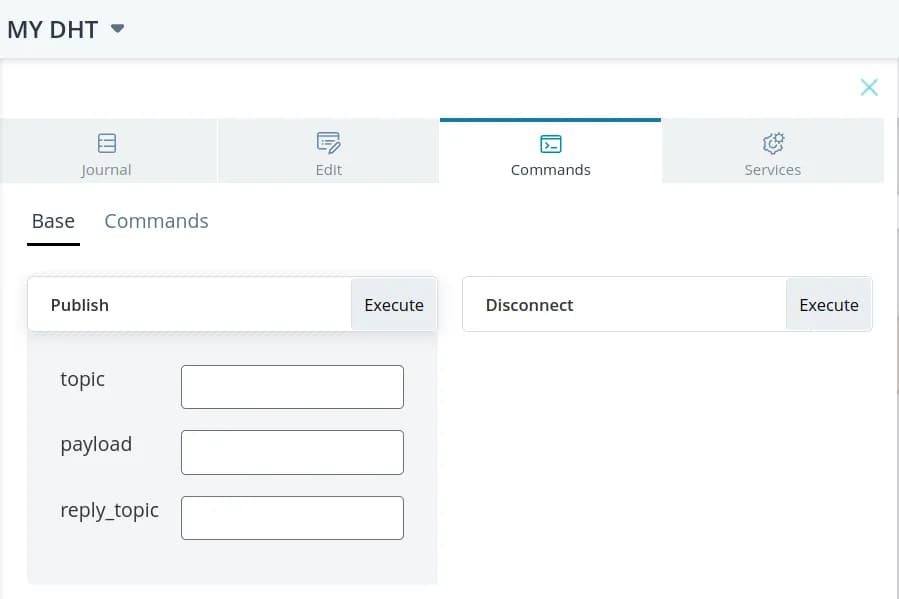Switch to the Commands sub-tab beside Base
The width and height of the screenshot is (899, 599).
tap(156, 221)
